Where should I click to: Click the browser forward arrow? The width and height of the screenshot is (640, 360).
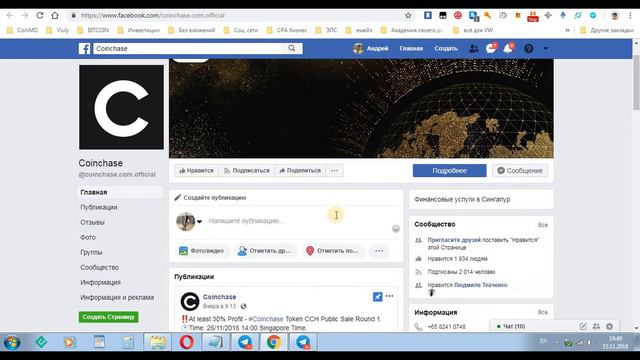(24, 16)
